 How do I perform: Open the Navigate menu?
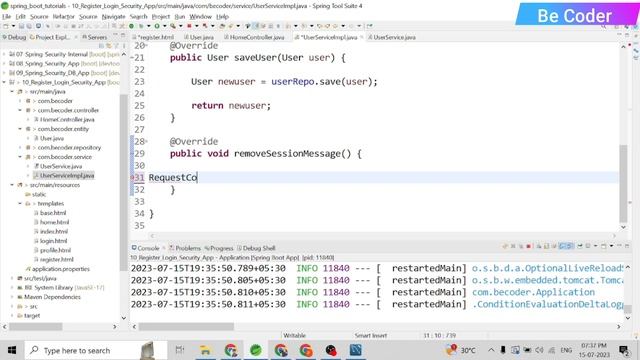pos(113,17)
